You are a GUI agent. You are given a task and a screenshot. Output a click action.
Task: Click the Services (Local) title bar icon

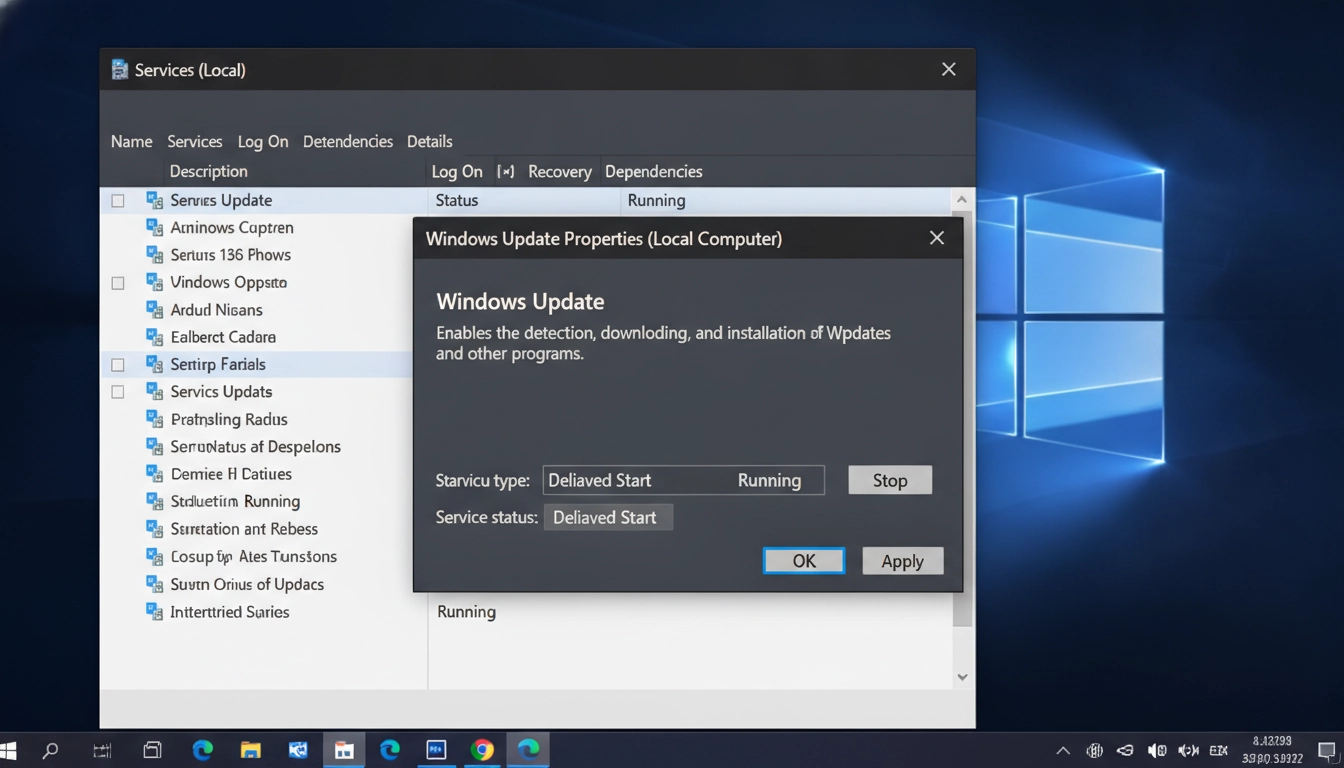120,70
